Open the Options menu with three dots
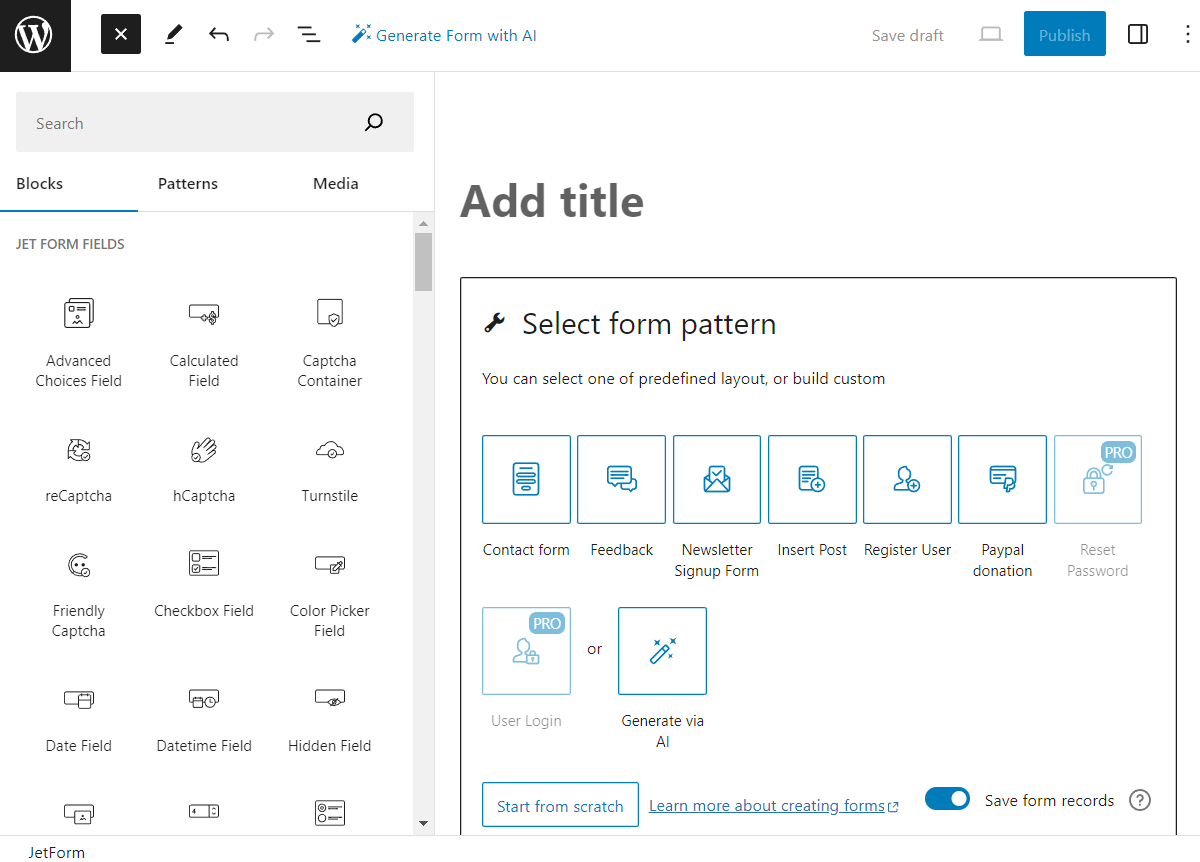The height and width of the screenshot is (862, 1200). click(x=1186, y=33)
